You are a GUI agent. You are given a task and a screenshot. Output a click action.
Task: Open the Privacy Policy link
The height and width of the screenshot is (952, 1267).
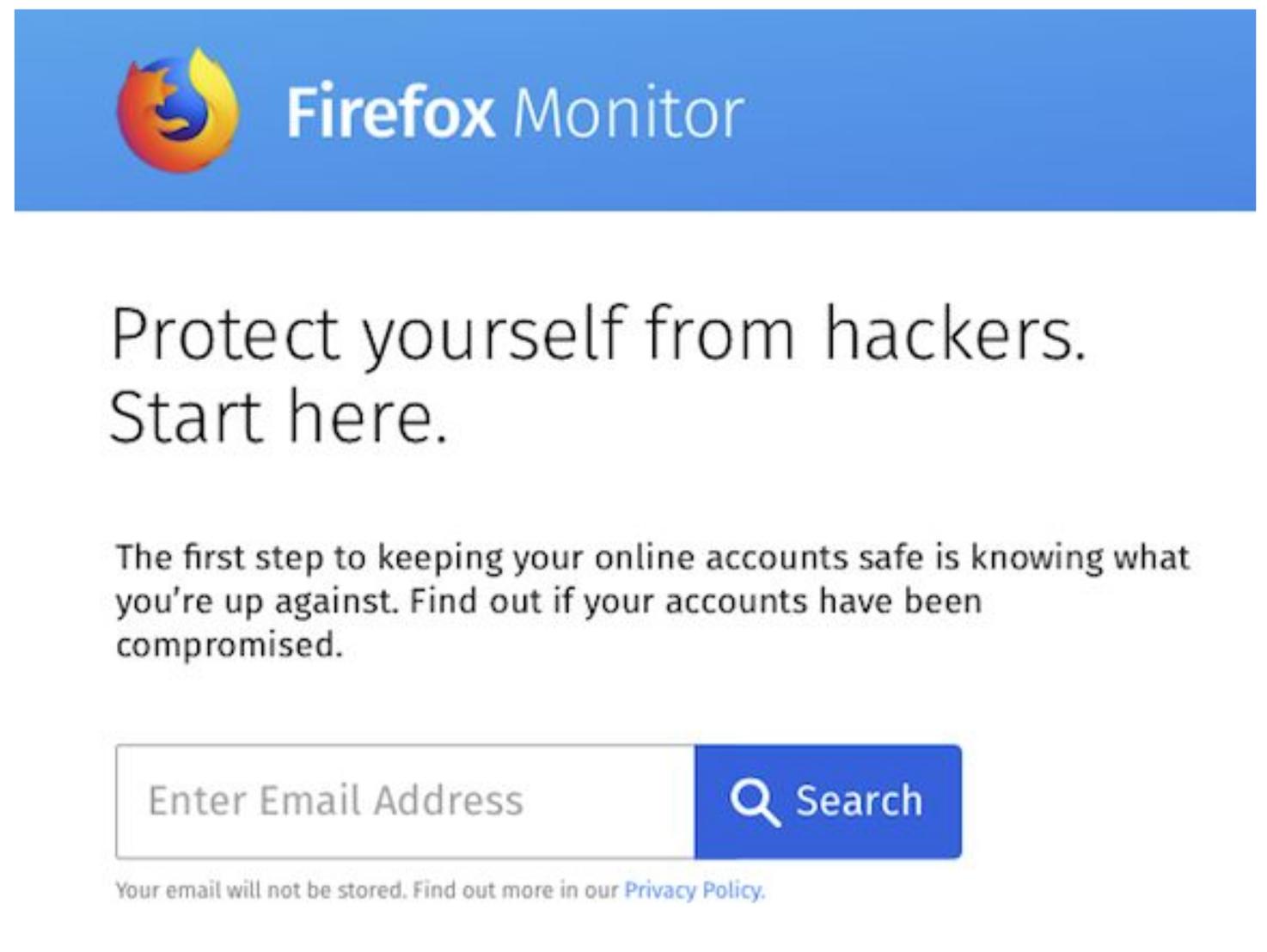(695, 890)
